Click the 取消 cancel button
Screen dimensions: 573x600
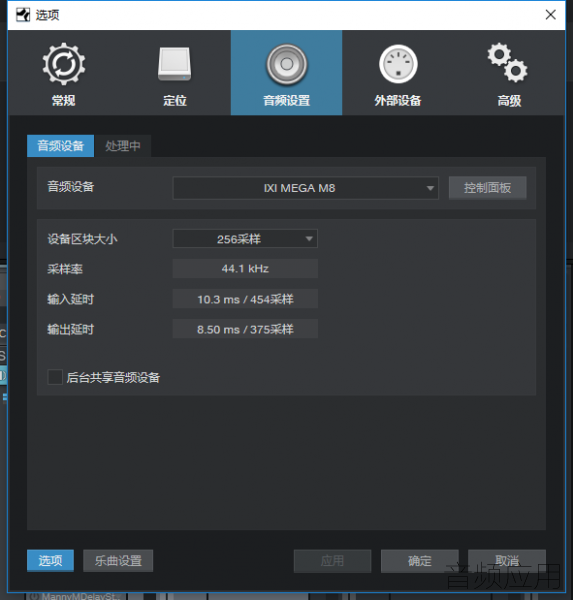[x=507, y=561]
